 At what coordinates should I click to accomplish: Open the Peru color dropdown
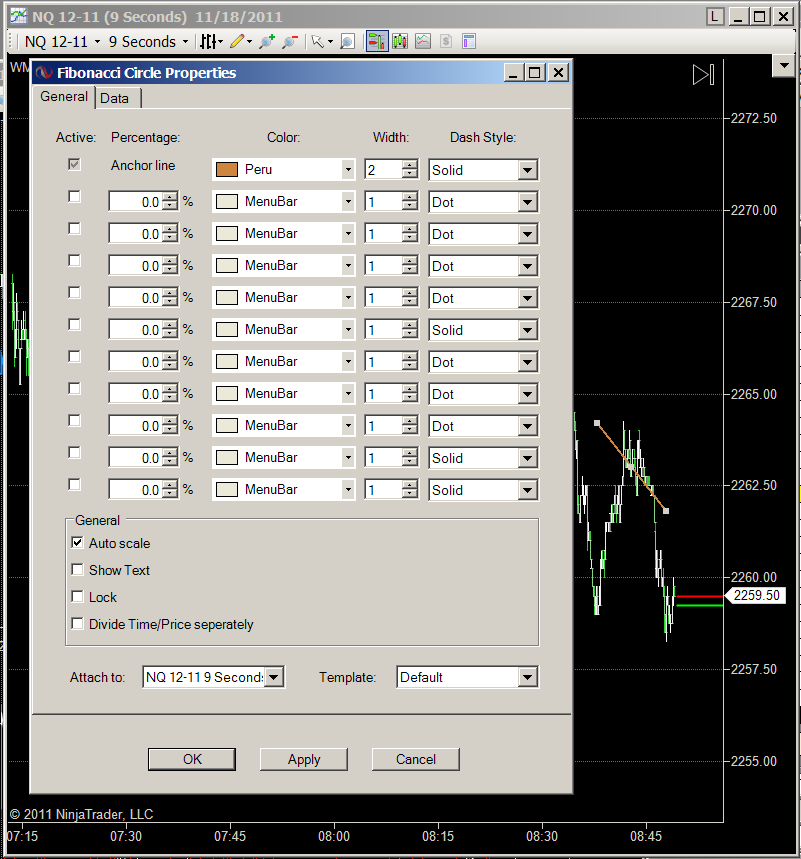pyautogui.click(x=348, y=170)
